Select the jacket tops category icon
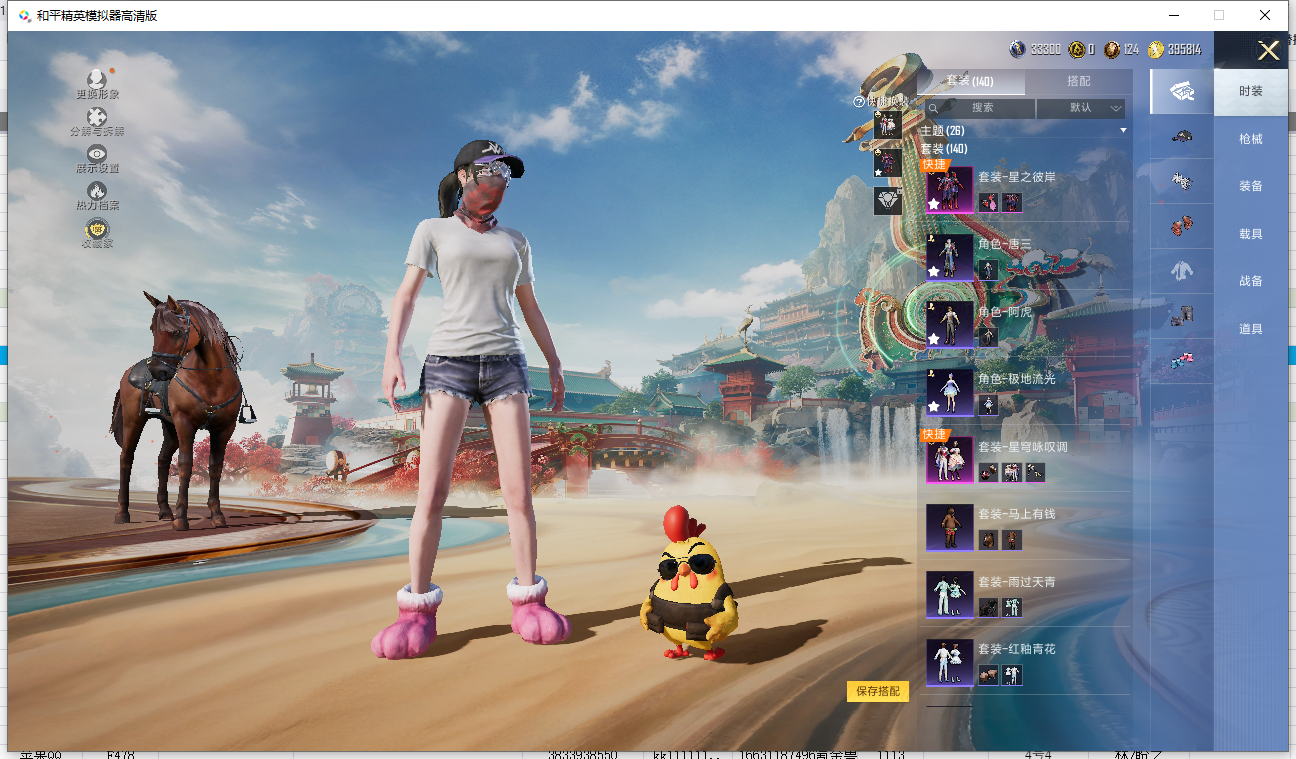This screenshot has height=759, width=1296. tap(1182, 271)
